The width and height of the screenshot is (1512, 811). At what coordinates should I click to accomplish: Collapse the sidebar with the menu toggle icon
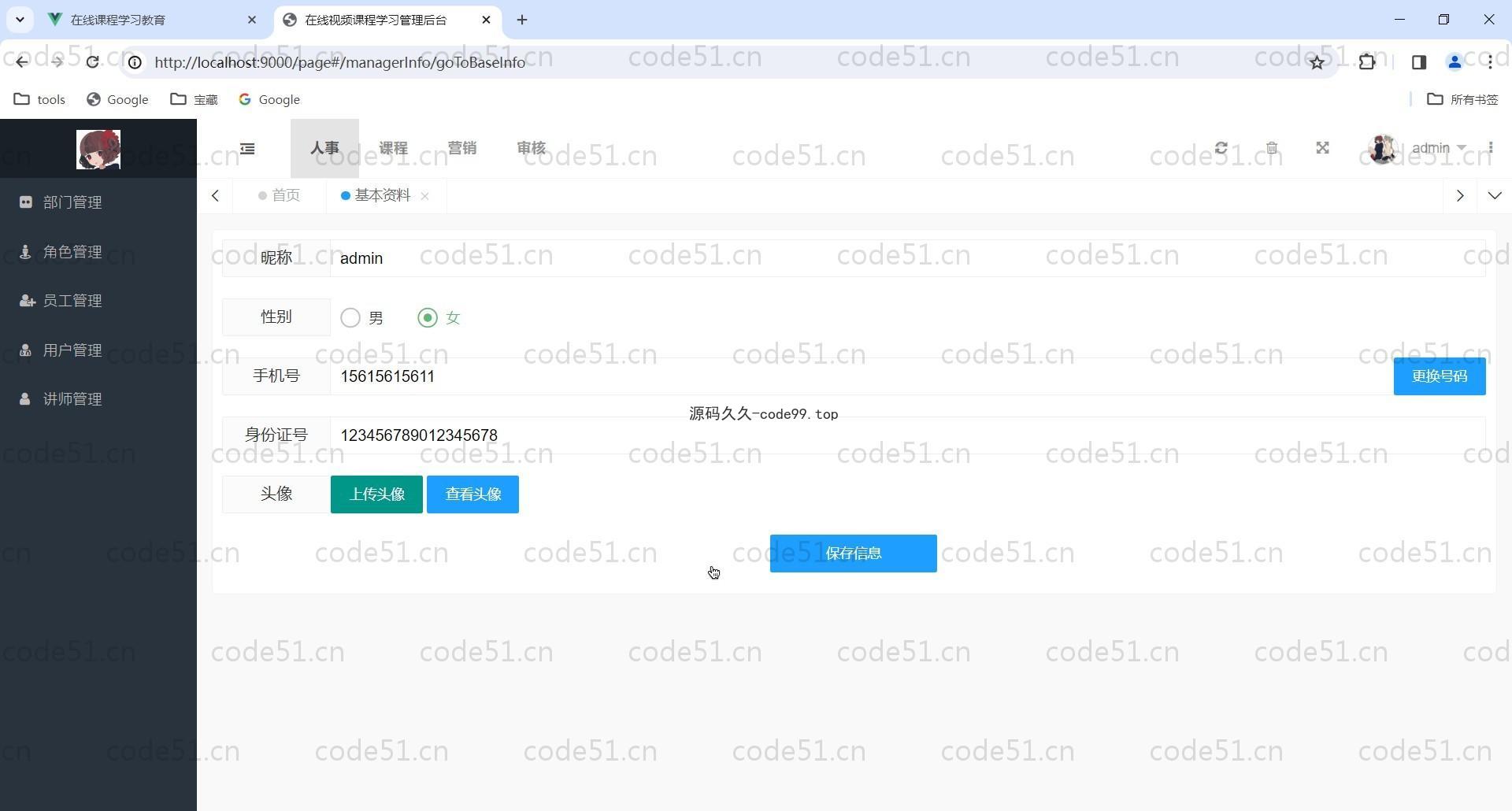(x=247, y=149)
